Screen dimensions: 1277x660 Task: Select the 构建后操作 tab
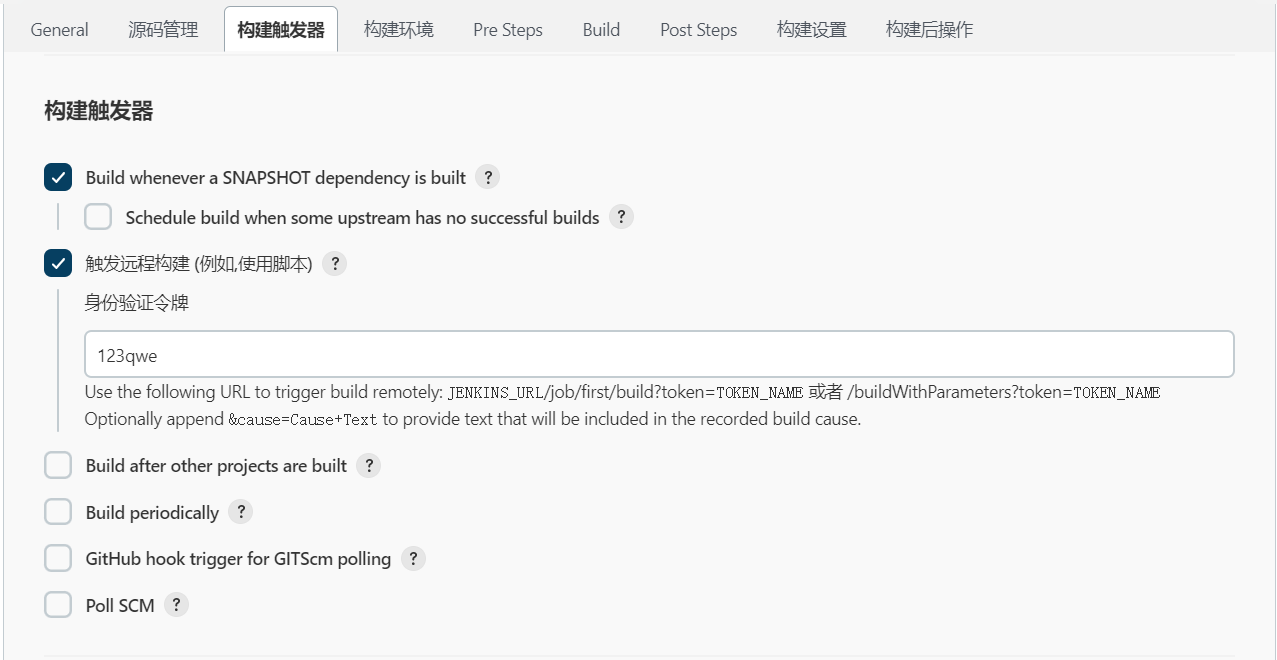click(929, 30)
